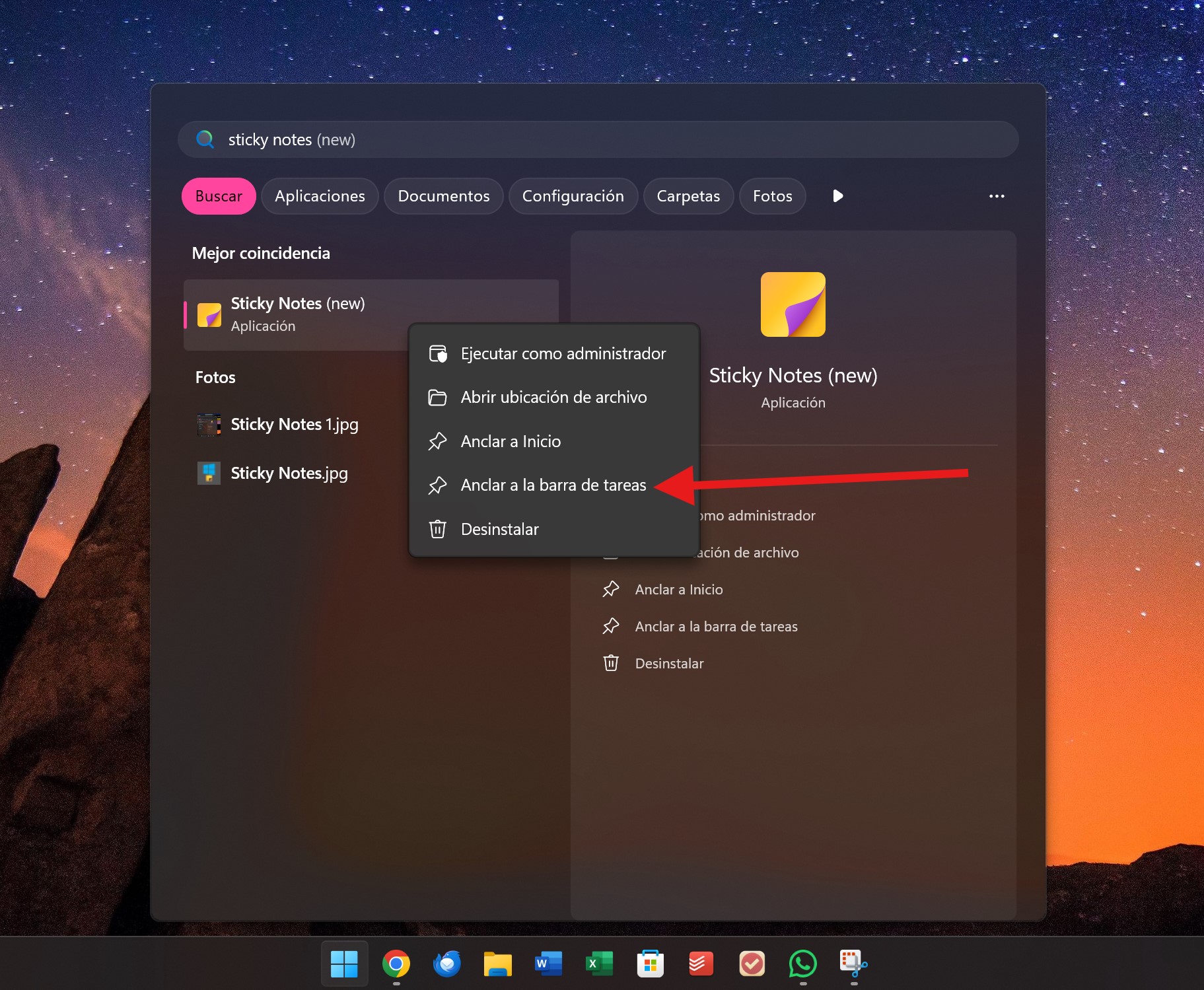Click pin icon of Anclar a Inicio in right panel

(611, 589)
